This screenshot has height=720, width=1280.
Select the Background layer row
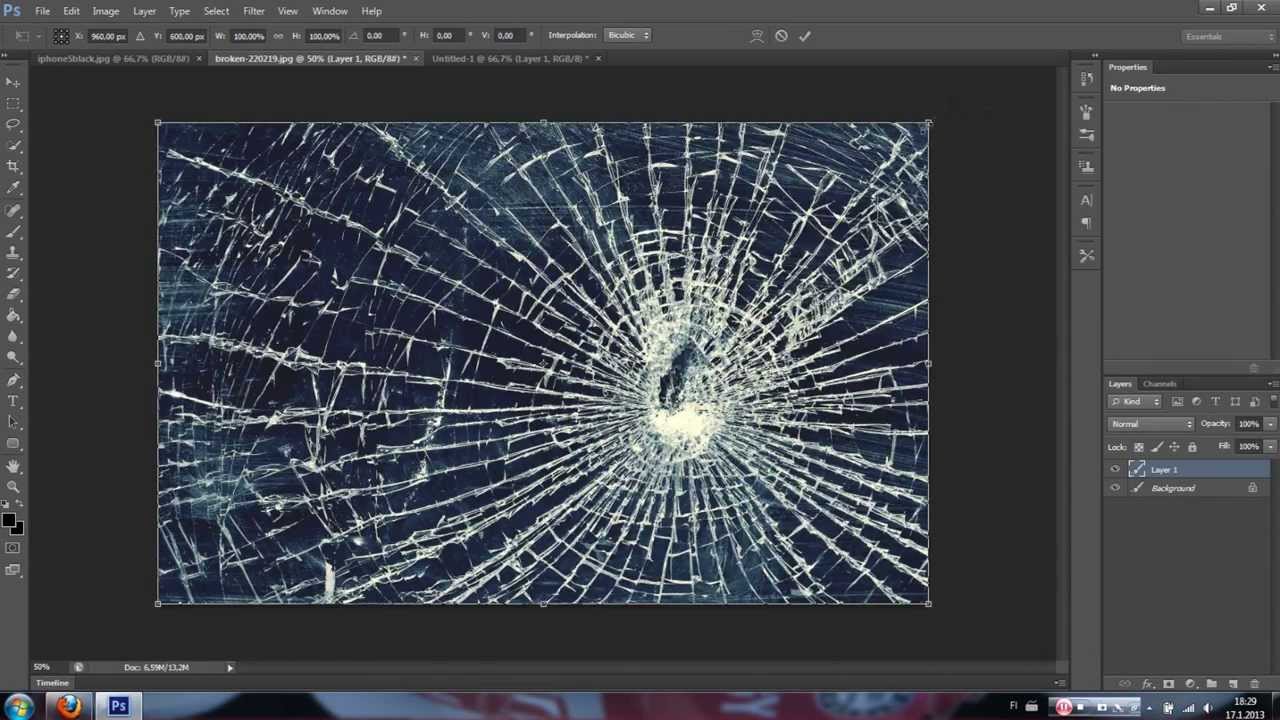1188,488
